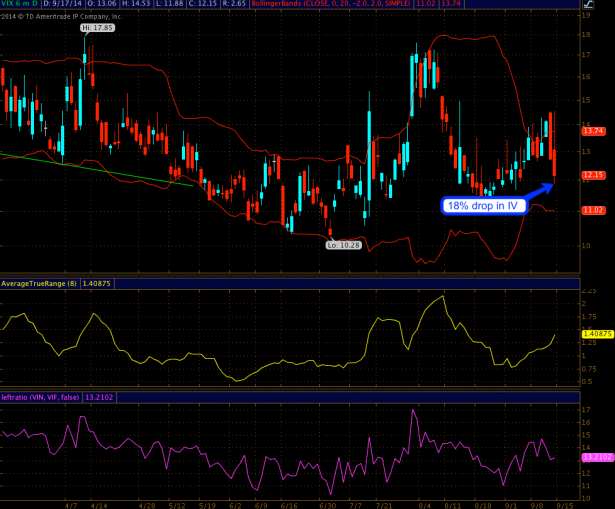Click the red 13.74 upper band price tag
The height and width of the screenshot is (509, 615).
point(593,131)
